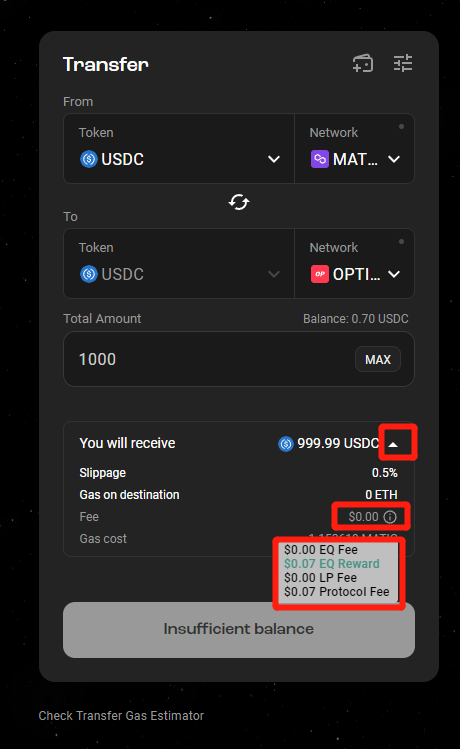Screen dimensions: 460x749
Task: Click the Balance 0.70 USDC text
Action: [356, 319]
